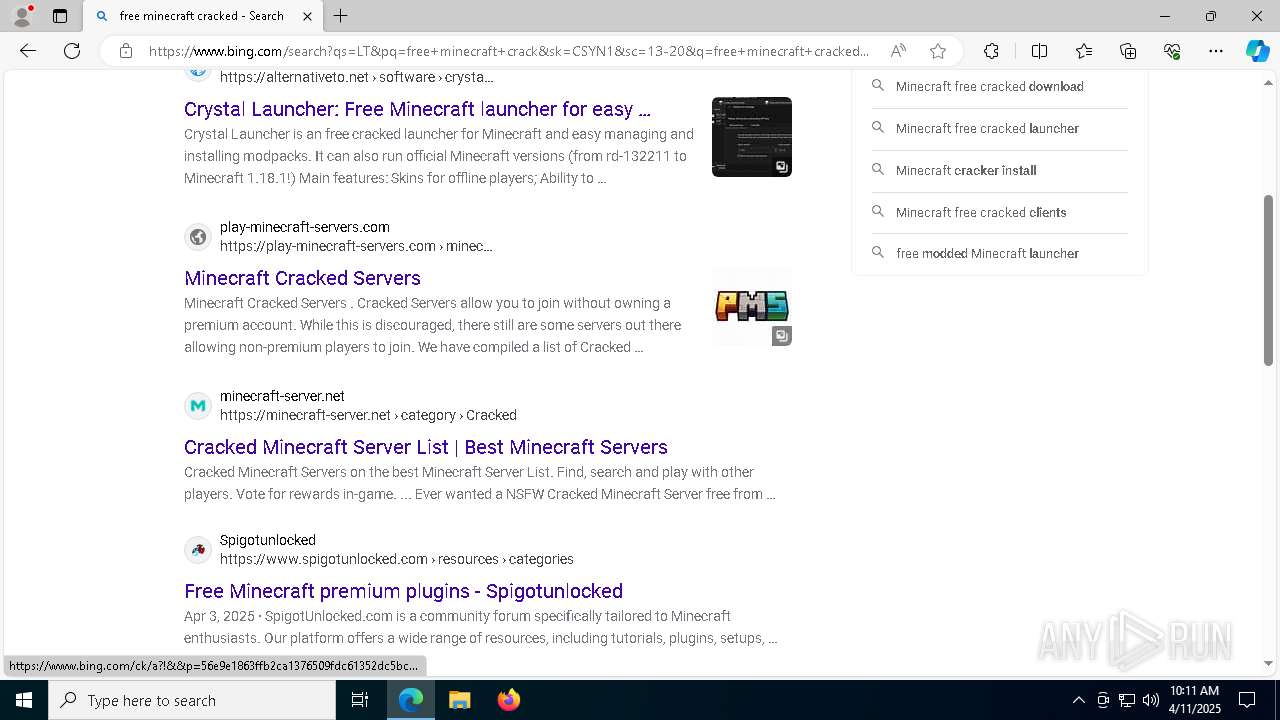The height and width of the screenshot is (720, 1280).
Task: Refresh the current page
Action: click(72, 51)
